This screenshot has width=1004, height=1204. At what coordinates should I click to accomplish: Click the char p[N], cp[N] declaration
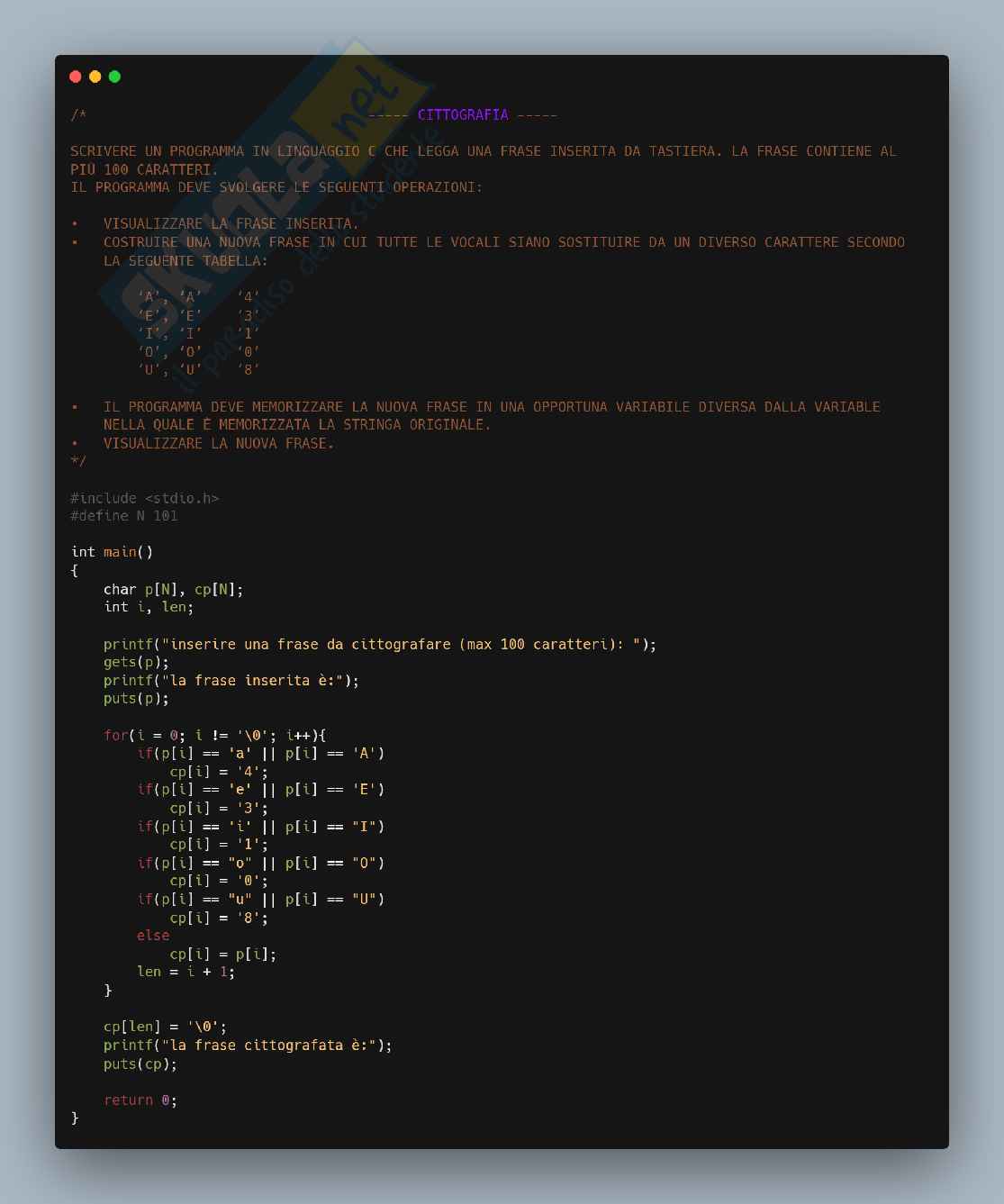(173, 590)
